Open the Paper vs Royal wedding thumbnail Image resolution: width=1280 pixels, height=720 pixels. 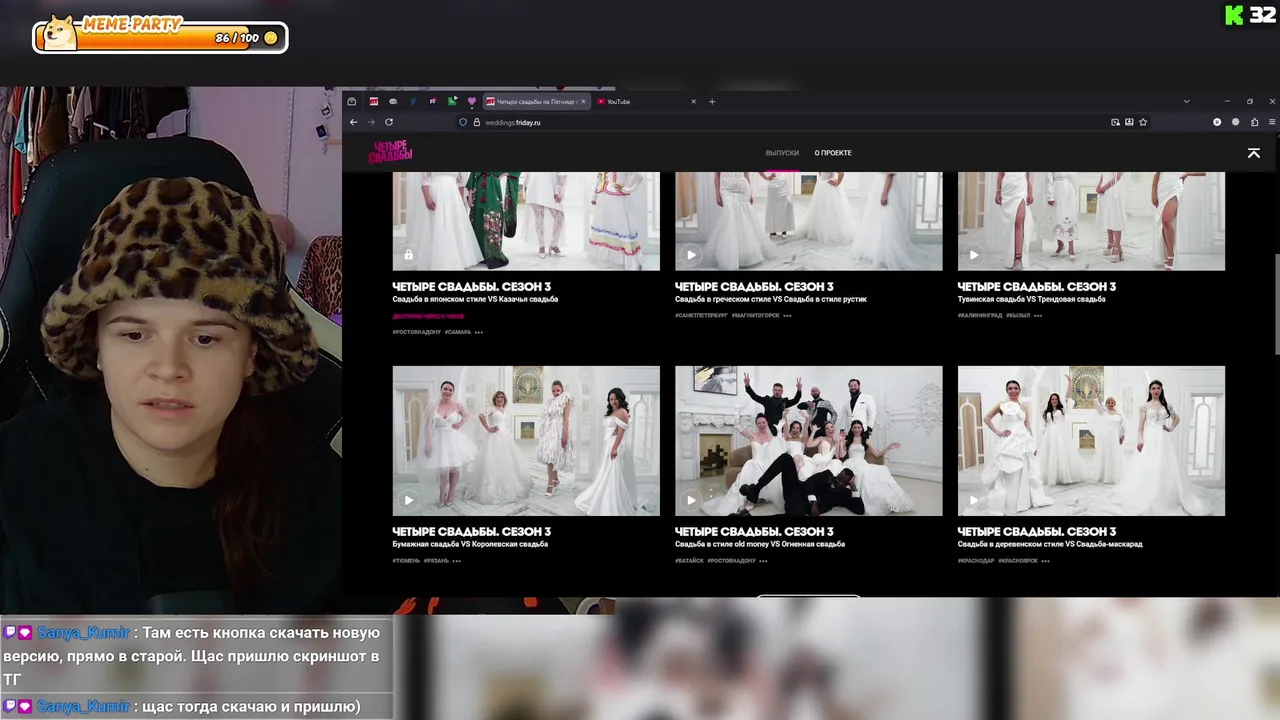[x=526, y=441]
